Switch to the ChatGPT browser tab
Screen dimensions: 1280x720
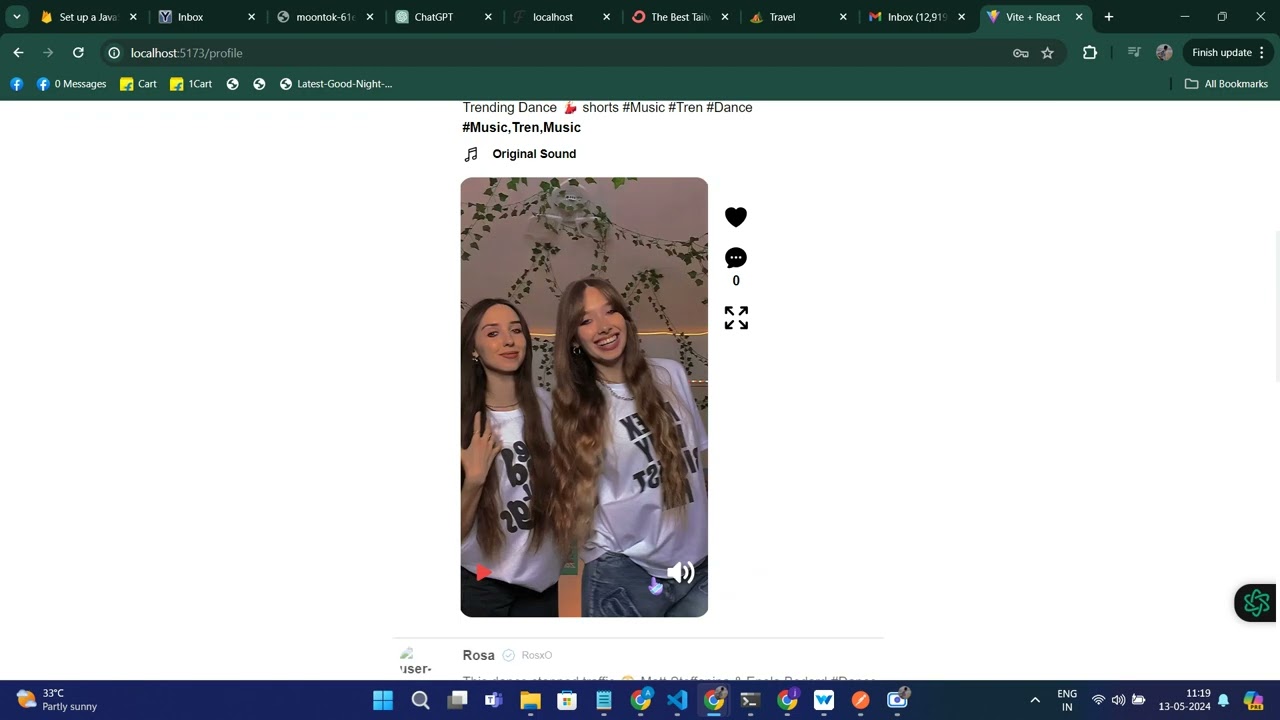433,17
